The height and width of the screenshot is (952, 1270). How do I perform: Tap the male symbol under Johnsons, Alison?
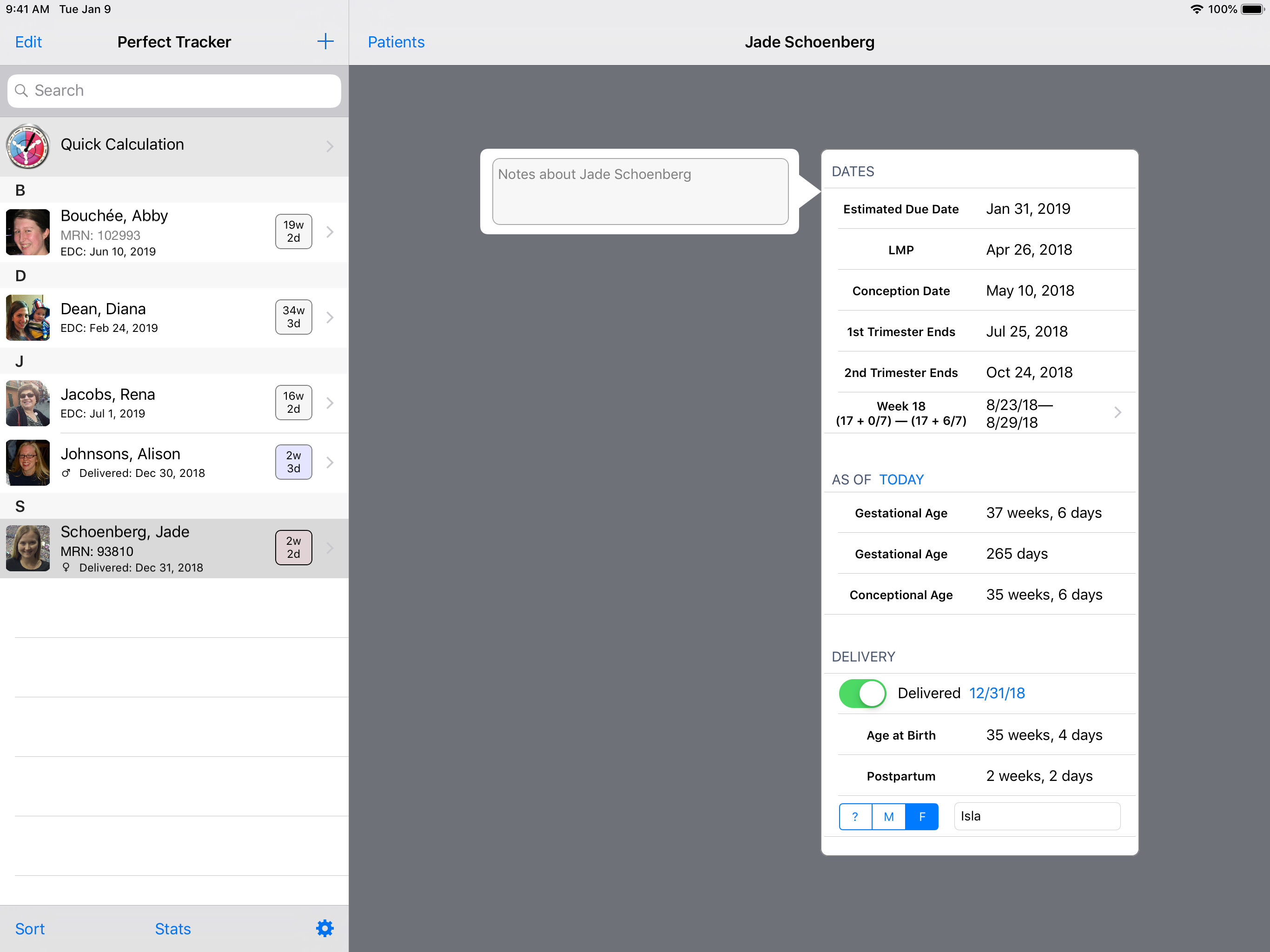click(66, 473)
